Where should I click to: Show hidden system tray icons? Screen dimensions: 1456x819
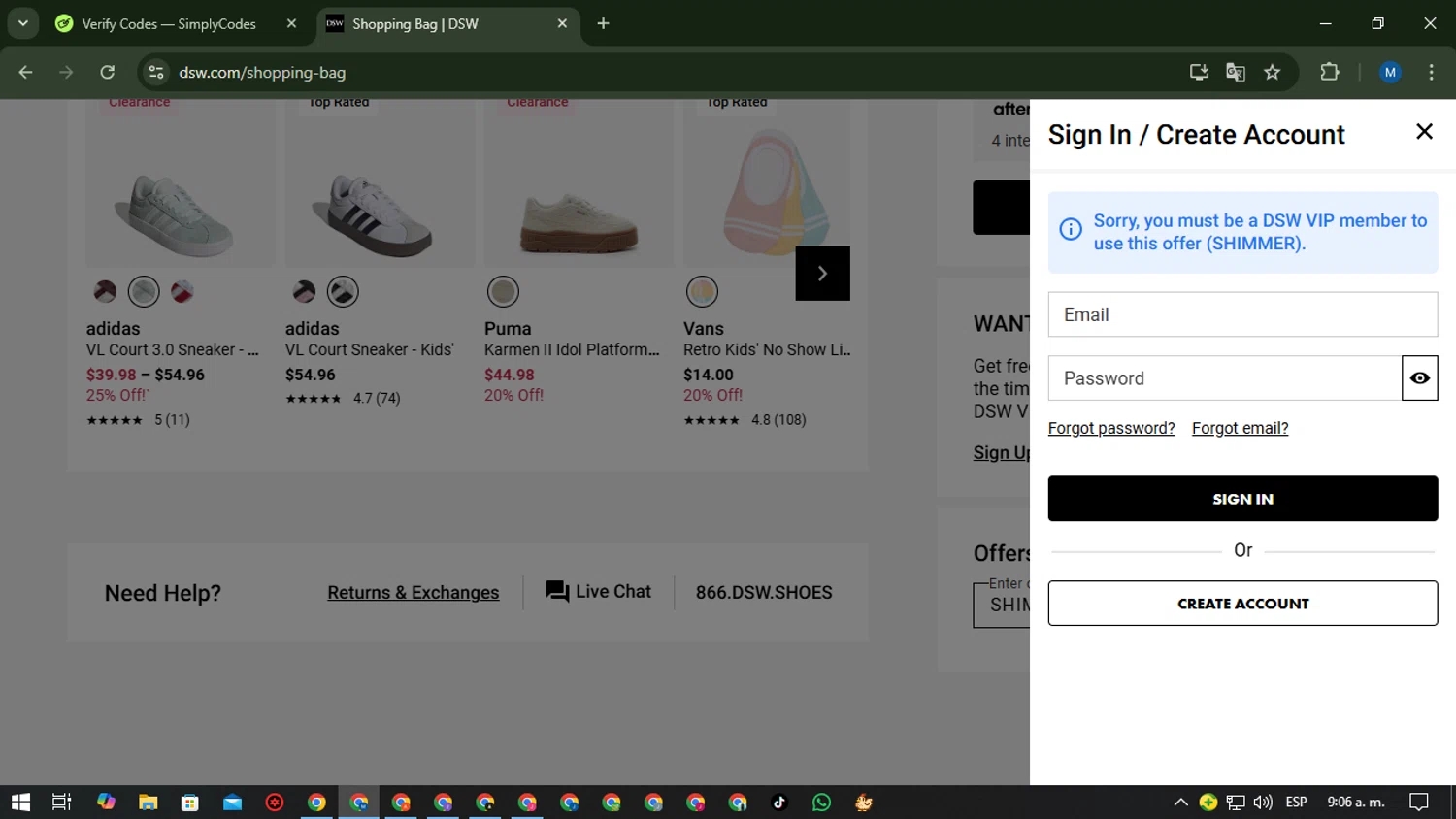point(1180,803)
